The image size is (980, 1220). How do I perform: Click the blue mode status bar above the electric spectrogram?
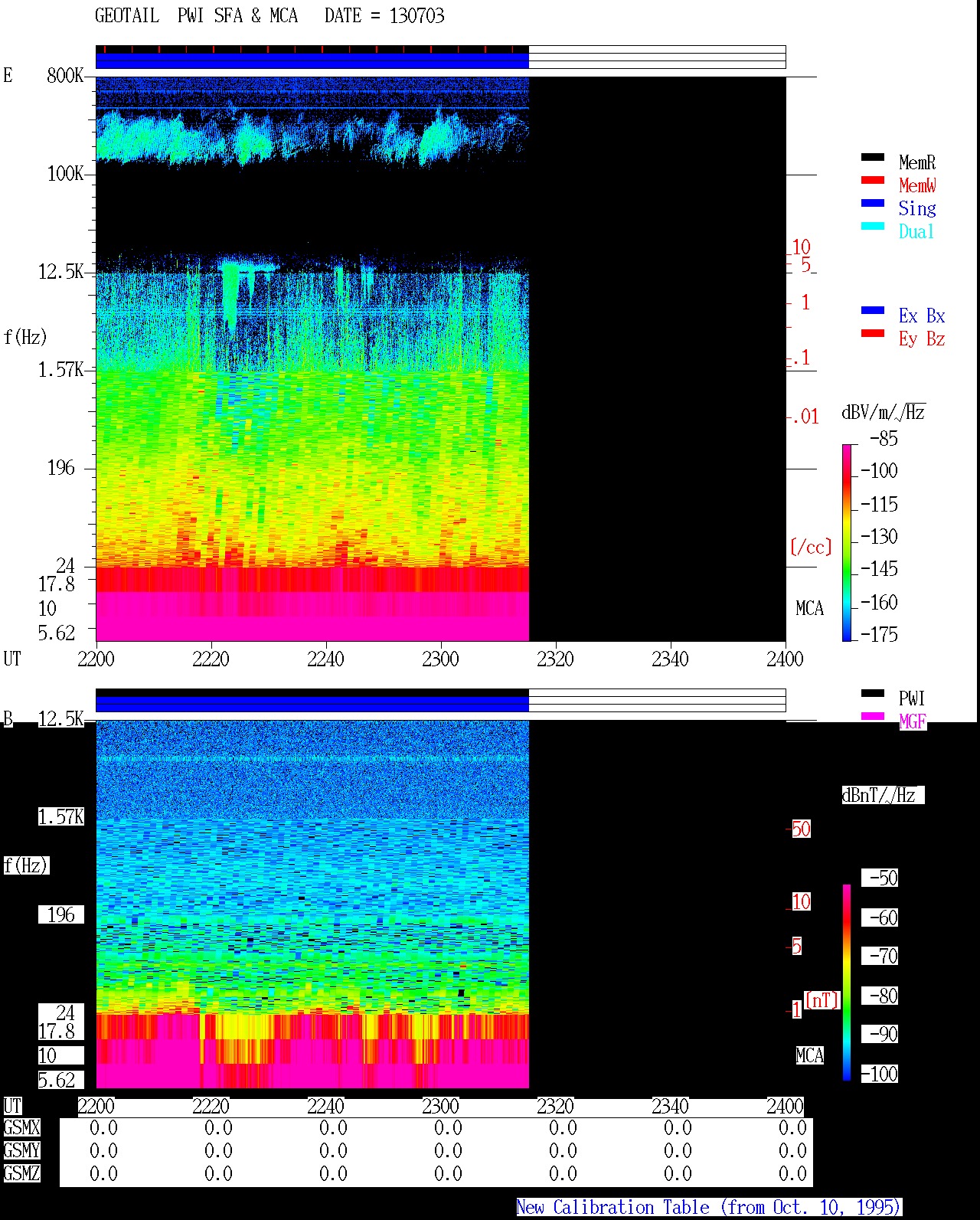pyautogui.click(x=312, y=61)
